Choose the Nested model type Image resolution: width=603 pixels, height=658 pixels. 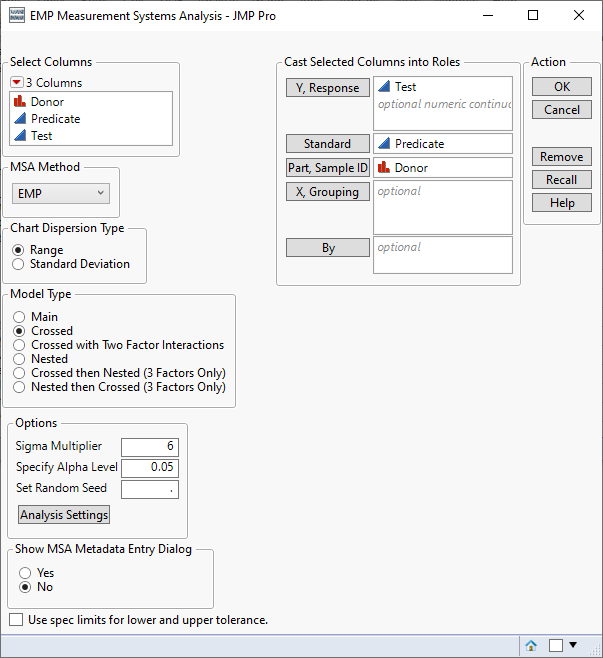[19, 359]
